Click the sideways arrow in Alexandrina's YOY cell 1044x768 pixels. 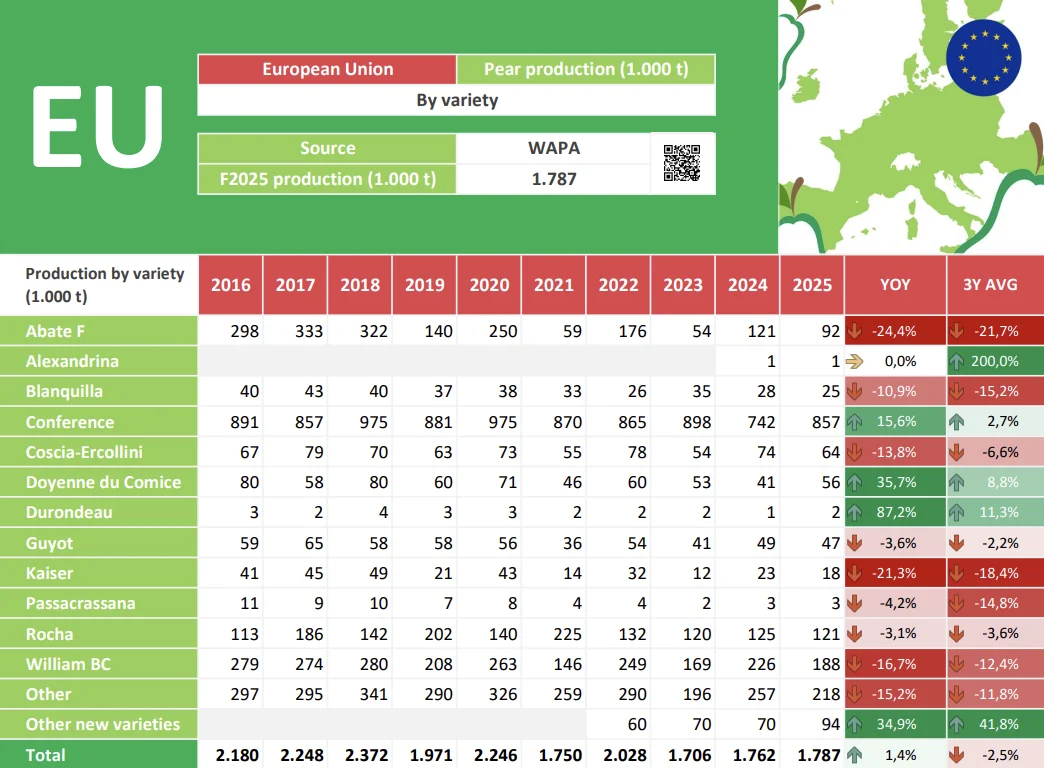coord(856,361)
